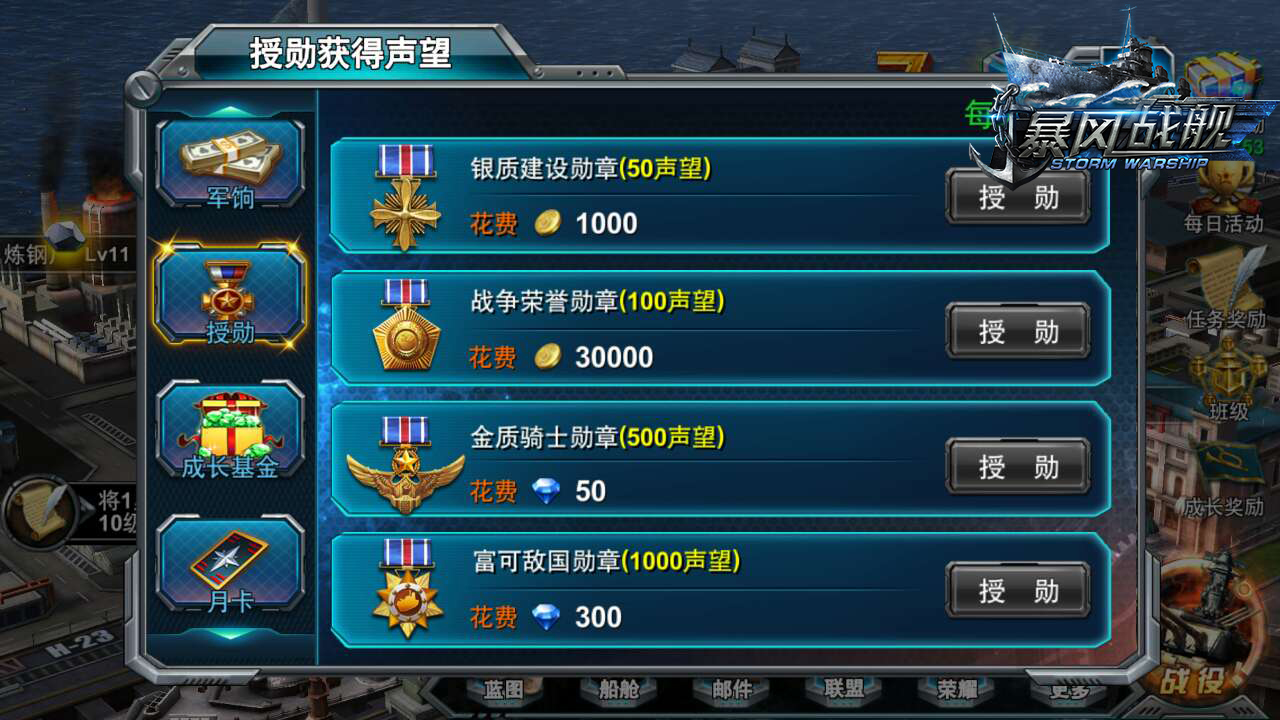Expand sidebar list with bottom down arrow
This screenshot has height=720, width=1280.
[x=231, y=633]
